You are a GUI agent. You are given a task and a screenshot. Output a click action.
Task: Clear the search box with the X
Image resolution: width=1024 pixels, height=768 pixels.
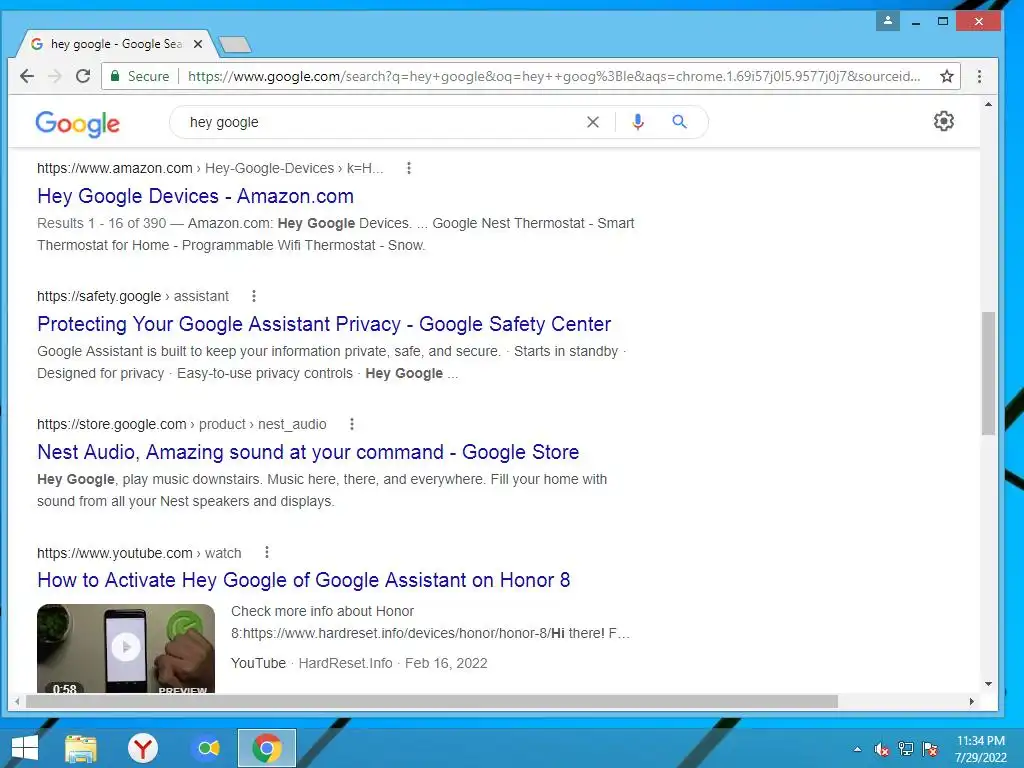pyautogui.click(x=592, y=122)
